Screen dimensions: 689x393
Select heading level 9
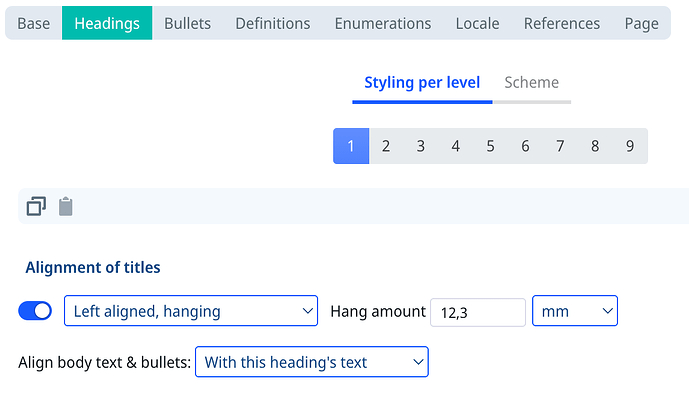[630, 146]
